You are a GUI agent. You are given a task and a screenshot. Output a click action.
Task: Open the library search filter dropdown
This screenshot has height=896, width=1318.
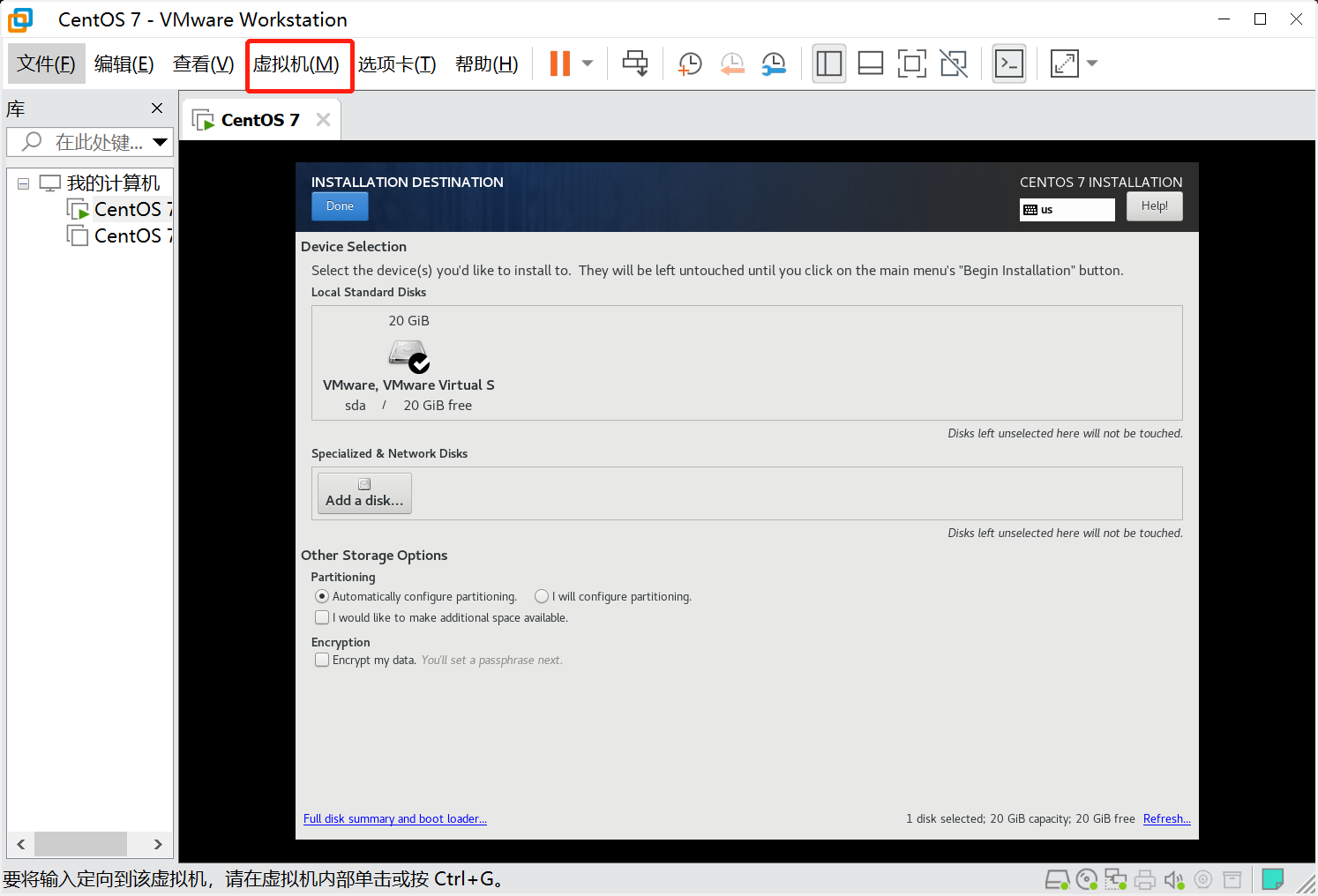click(x=161, y=142)
